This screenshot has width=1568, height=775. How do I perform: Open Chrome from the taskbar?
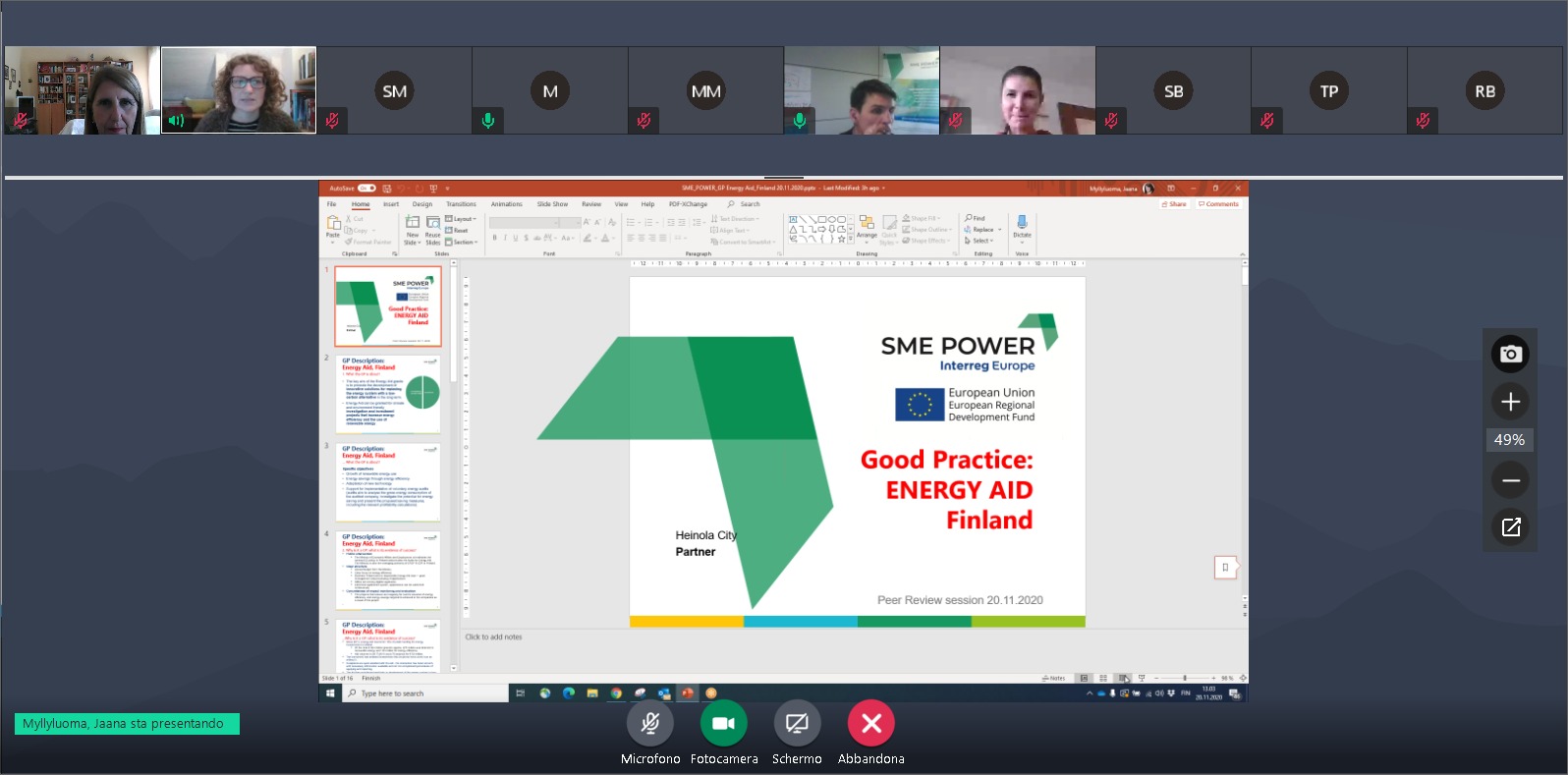click(x=616, y=693)
